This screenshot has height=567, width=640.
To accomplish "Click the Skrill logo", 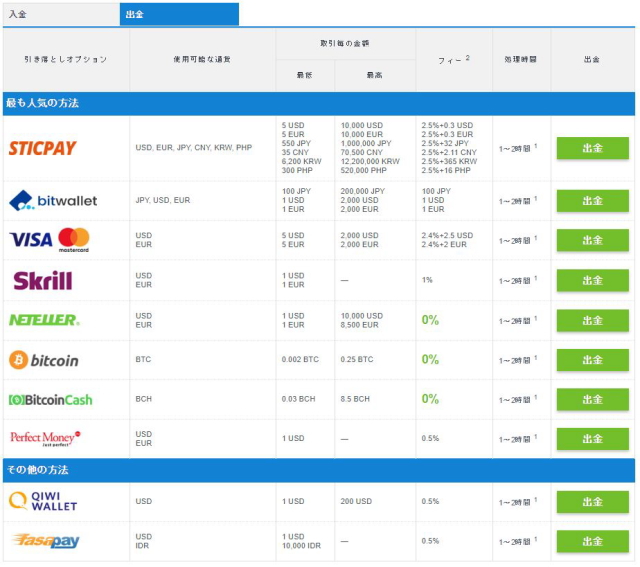I will [x=42, y=280].
